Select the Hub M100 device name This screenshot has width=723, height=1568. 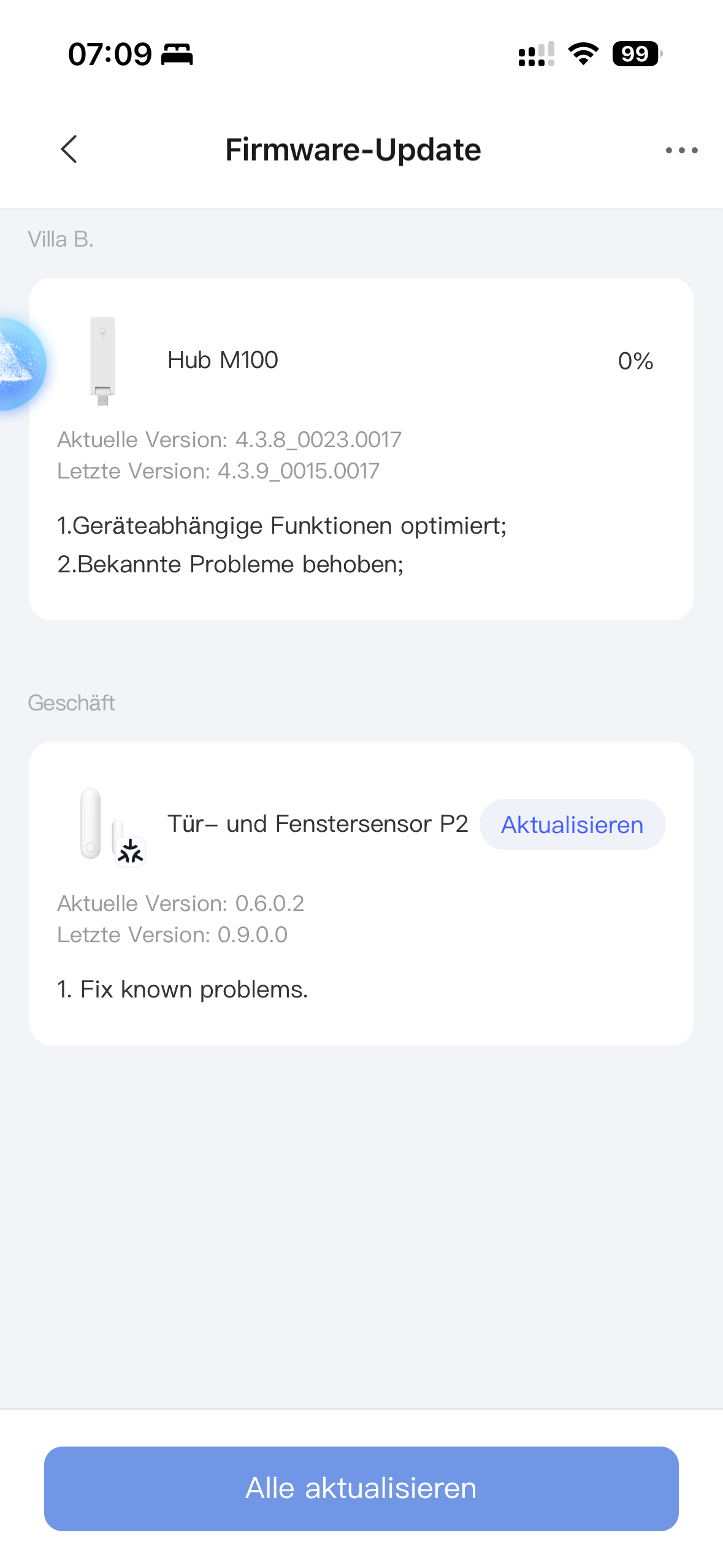tap(223, 360)
